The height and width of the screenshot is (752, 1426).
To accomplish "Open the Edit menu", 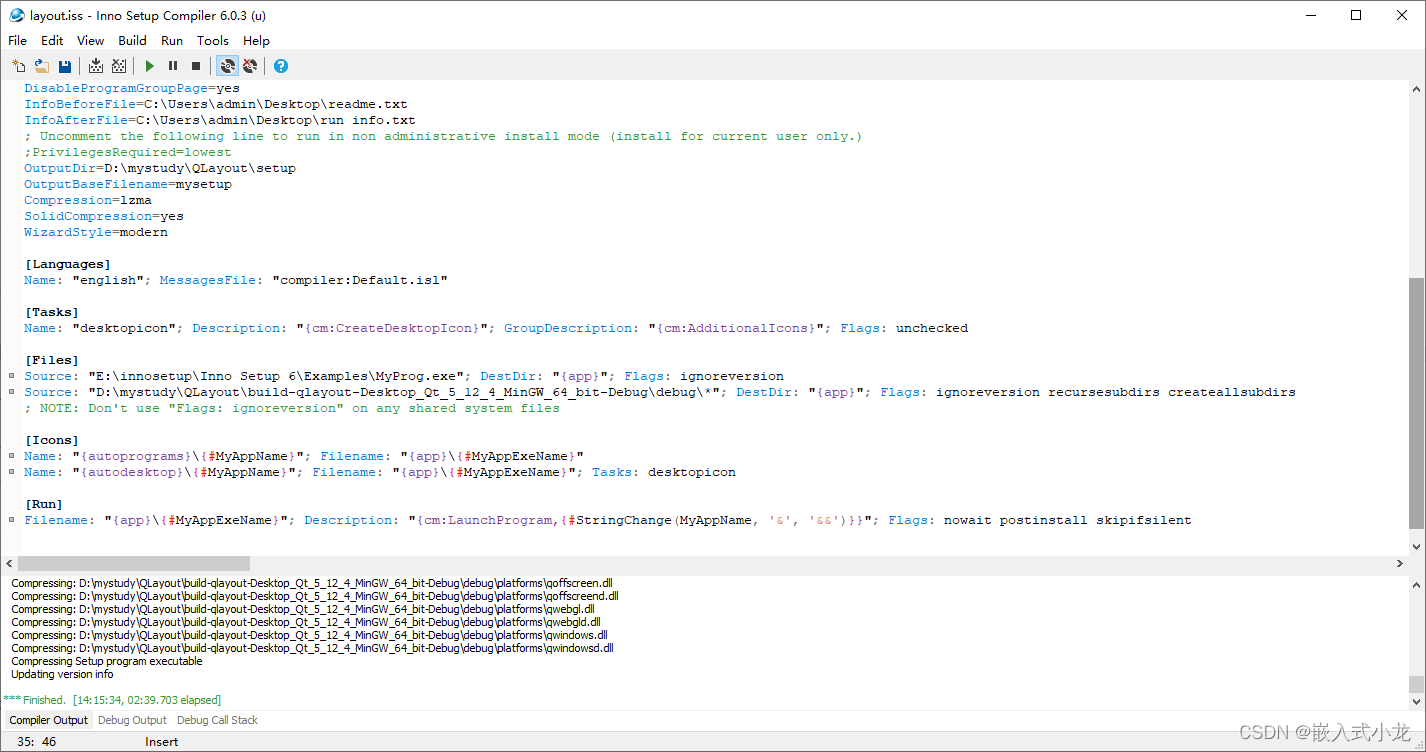I will pos(52,40).
